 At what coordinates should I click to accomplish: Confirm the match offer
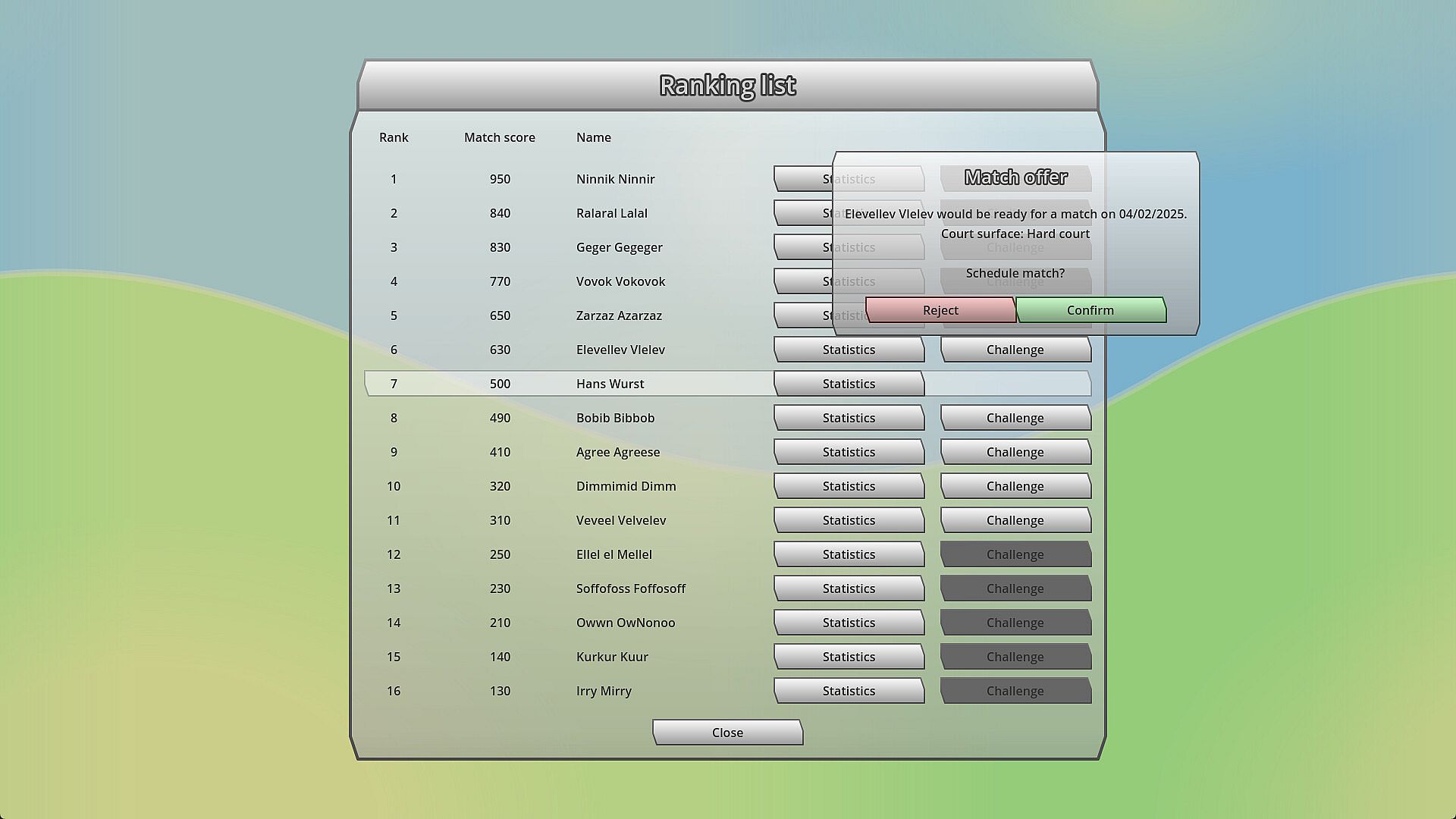(1090, 310)
